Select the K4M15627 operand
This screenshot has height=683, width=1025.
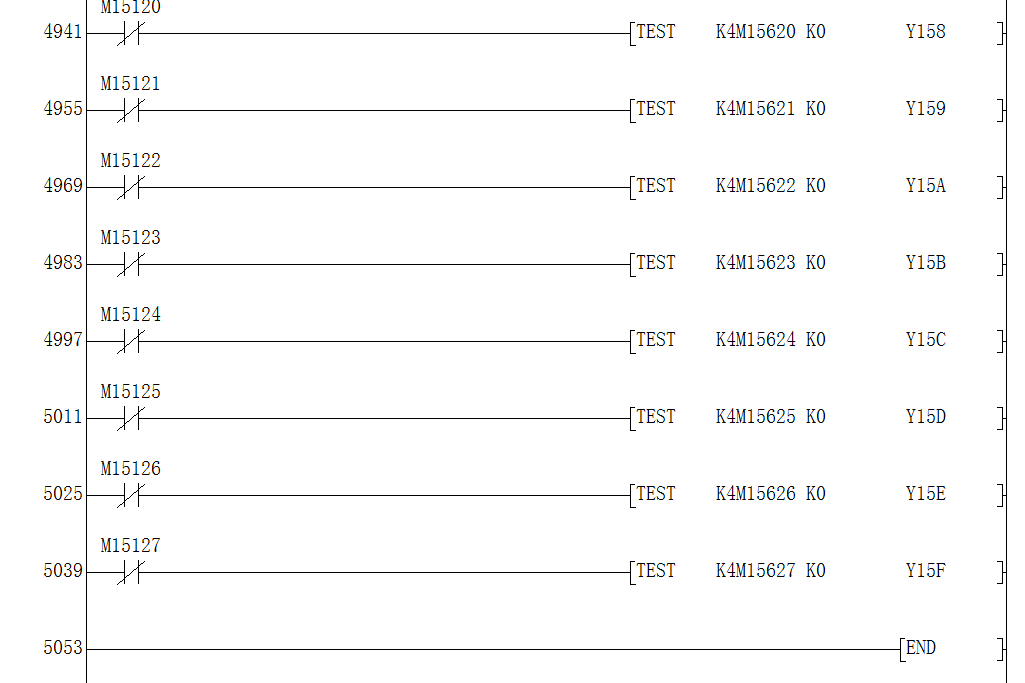(755, 571)
